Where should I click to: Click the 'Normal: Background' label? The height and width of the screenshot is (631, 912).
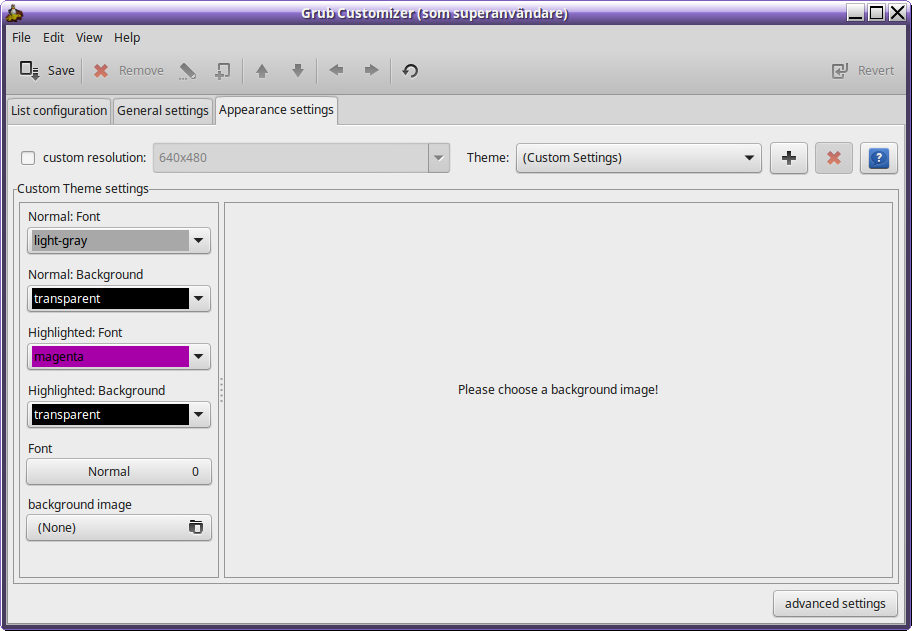(86, 274)
